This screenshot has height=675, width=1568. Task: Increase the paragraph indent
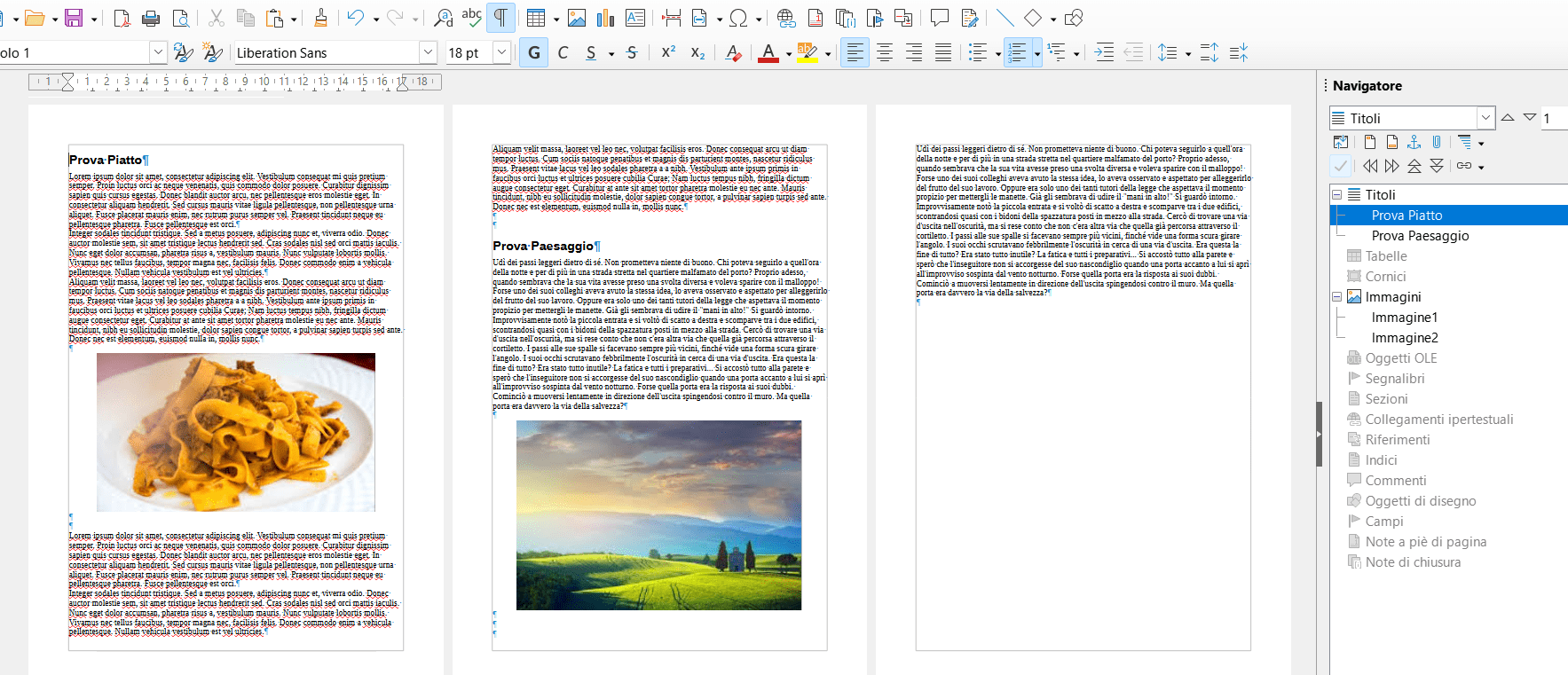tap(1104, 53)
